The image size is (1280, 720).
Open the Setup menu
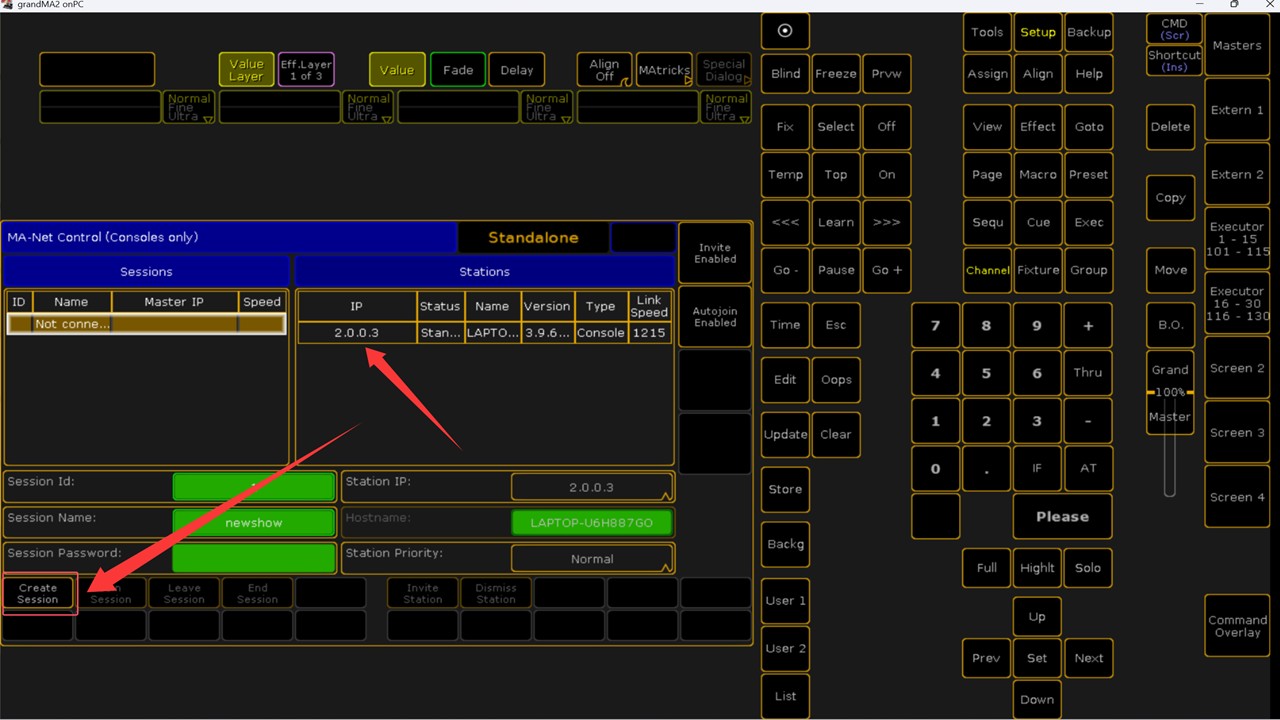pos(1037,32)
